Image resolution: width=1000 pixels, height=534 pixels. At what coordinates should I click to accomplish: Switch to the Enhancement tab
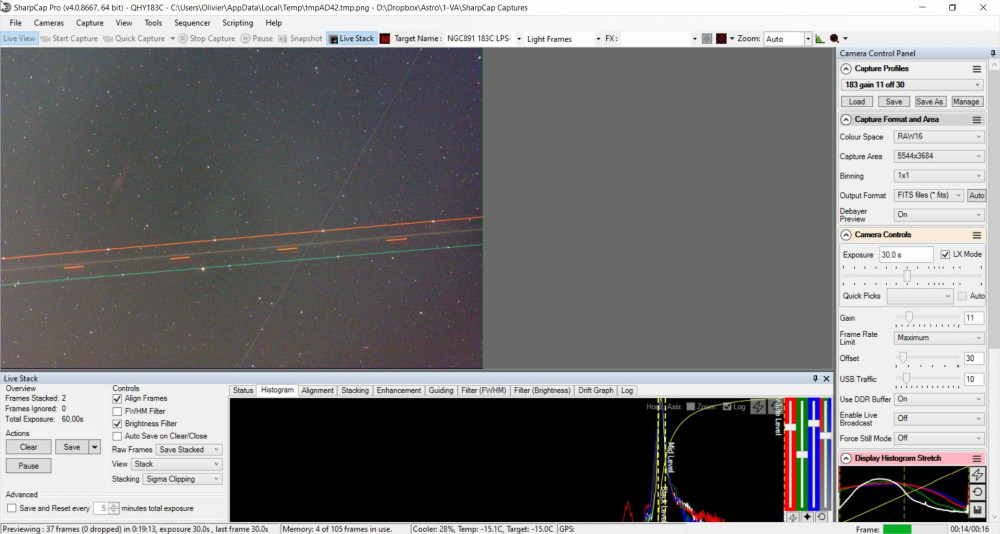399,390
